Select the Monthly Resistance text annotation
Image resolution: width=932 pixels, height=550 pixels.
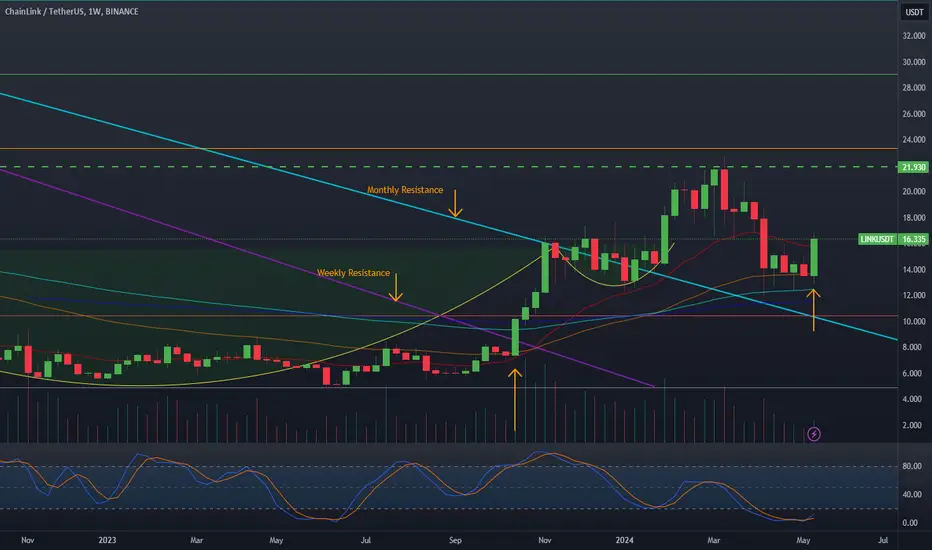(405, 190)
